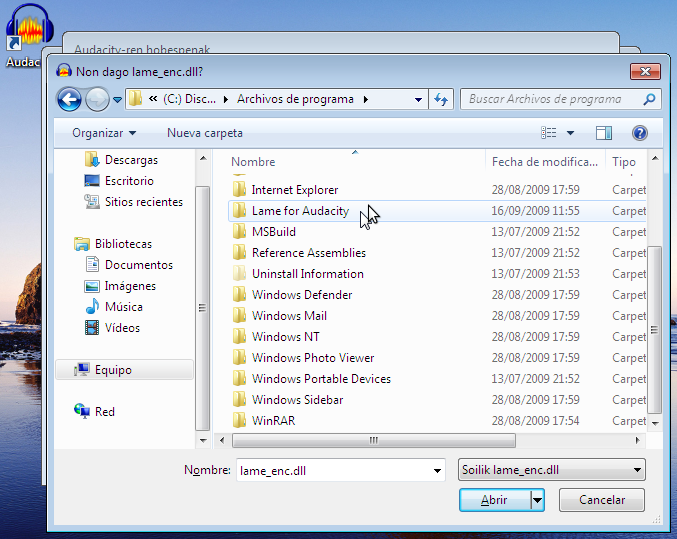Click the Reference Assemblies folder icon

239,253
